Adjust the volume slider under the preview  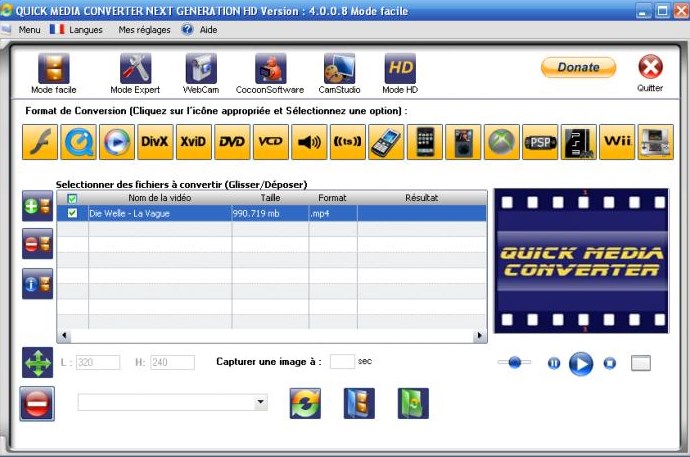coord(514,362)
